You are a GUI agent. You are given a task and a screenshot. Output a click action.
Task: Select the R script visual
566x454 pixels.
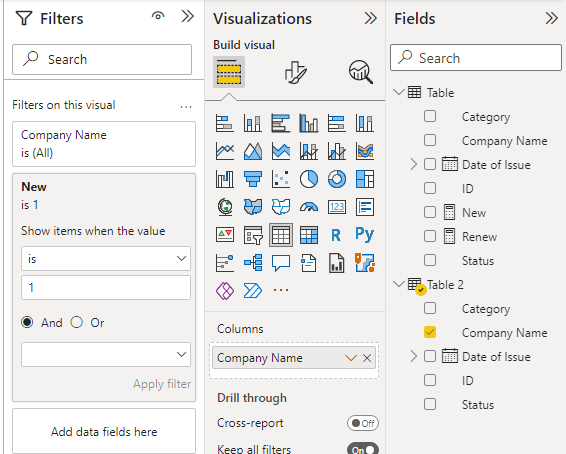click(336, 235)
